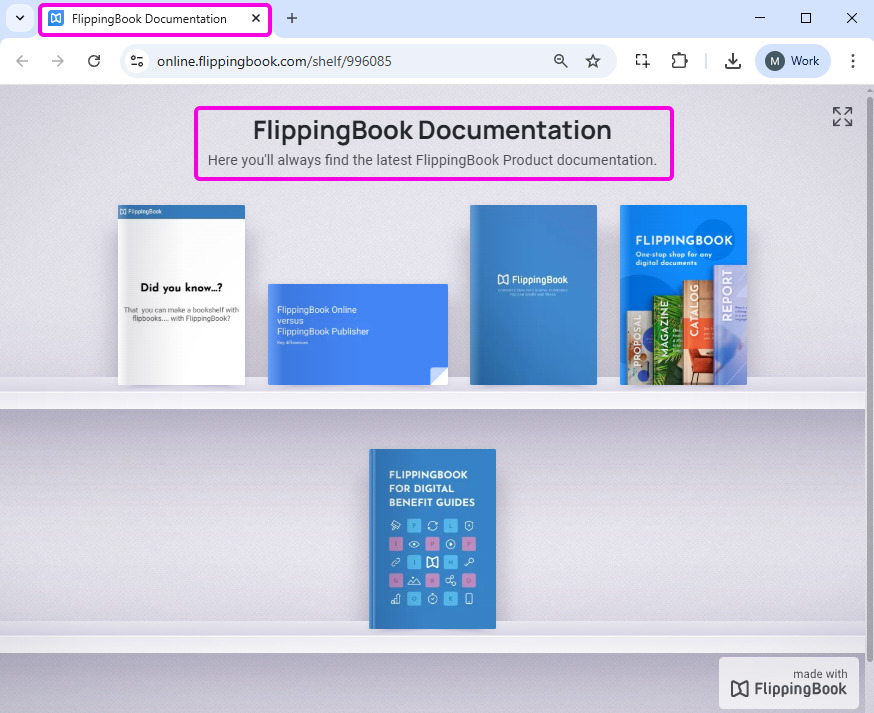Close the FlippingBook Documentation tab
The image size is (874, 713).
(x=256, y=18)
